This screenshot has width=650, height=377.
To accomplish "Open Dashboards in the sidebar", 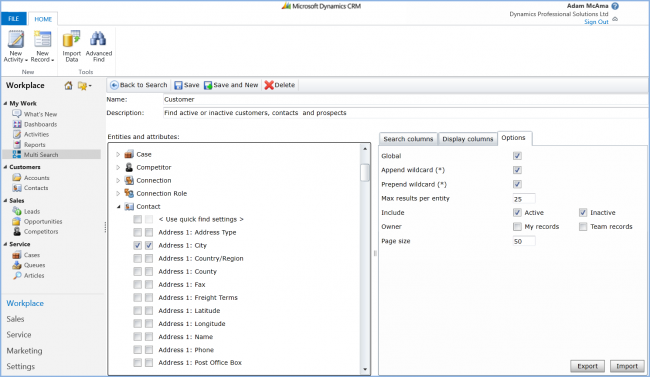I will tap(35, 124).
